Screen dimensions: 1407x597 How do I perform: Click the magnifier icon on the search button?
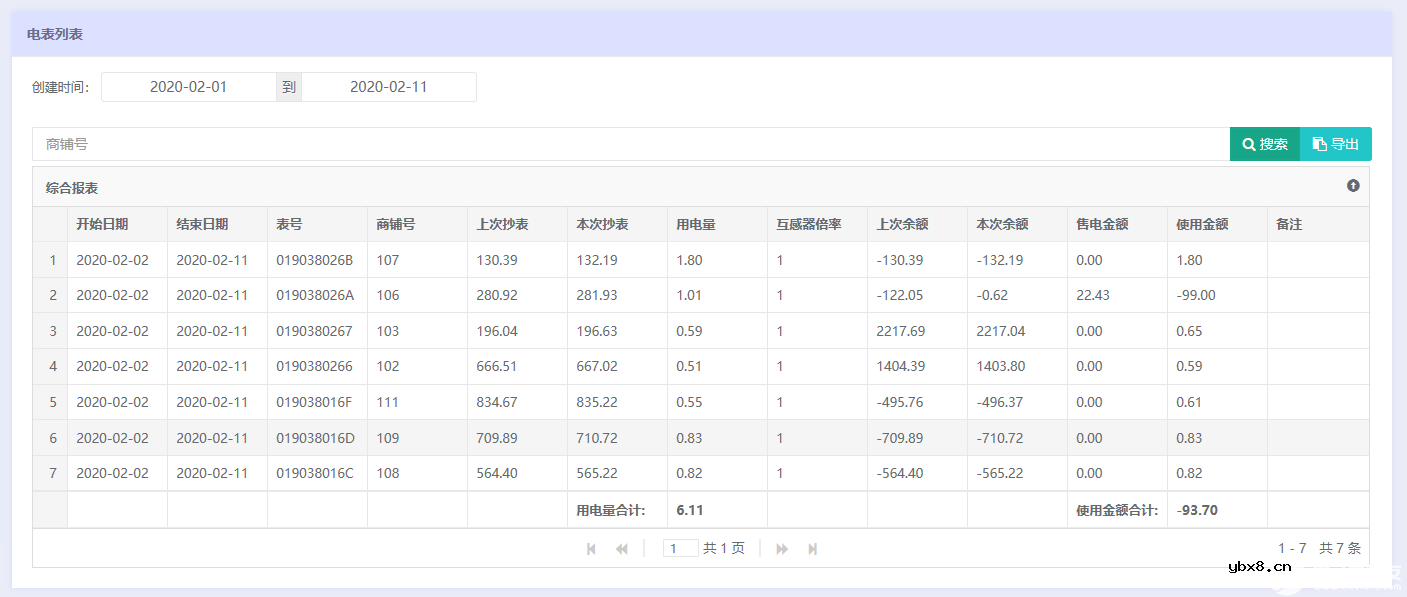pos(1248,144)
